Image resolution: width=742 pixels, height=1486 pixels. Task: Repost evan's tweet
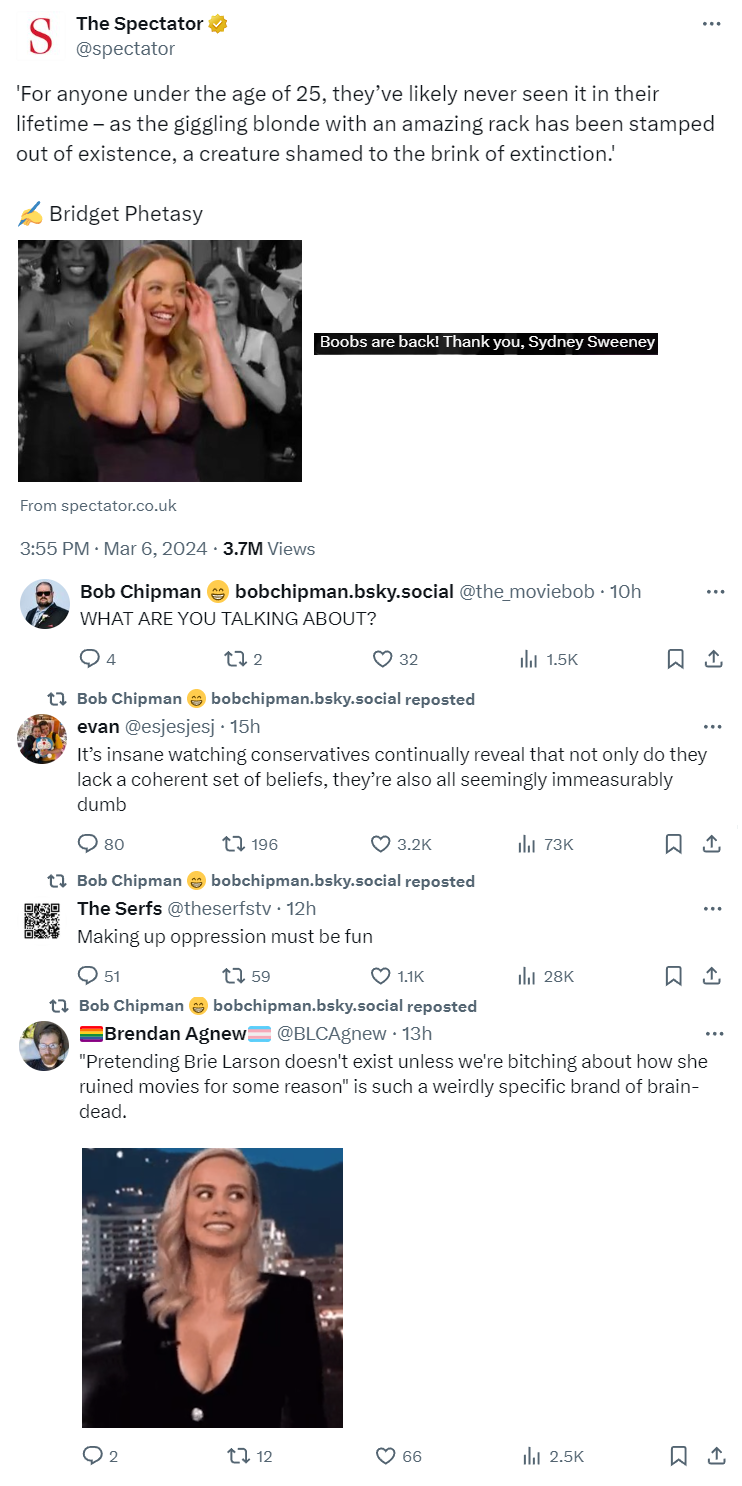tap(234, 844)
